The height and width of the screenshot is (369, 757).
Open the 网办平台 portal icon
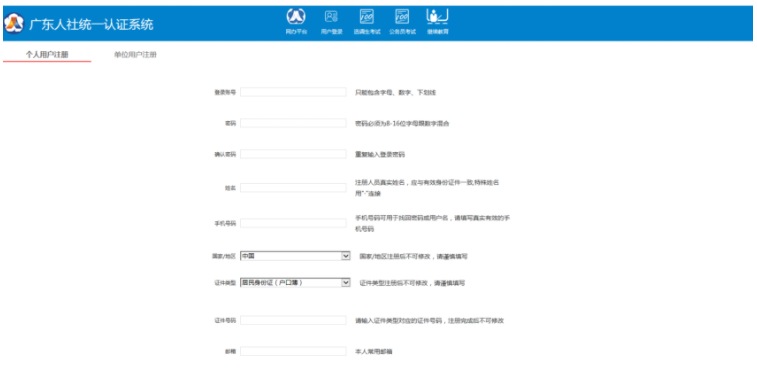point(296,22)
